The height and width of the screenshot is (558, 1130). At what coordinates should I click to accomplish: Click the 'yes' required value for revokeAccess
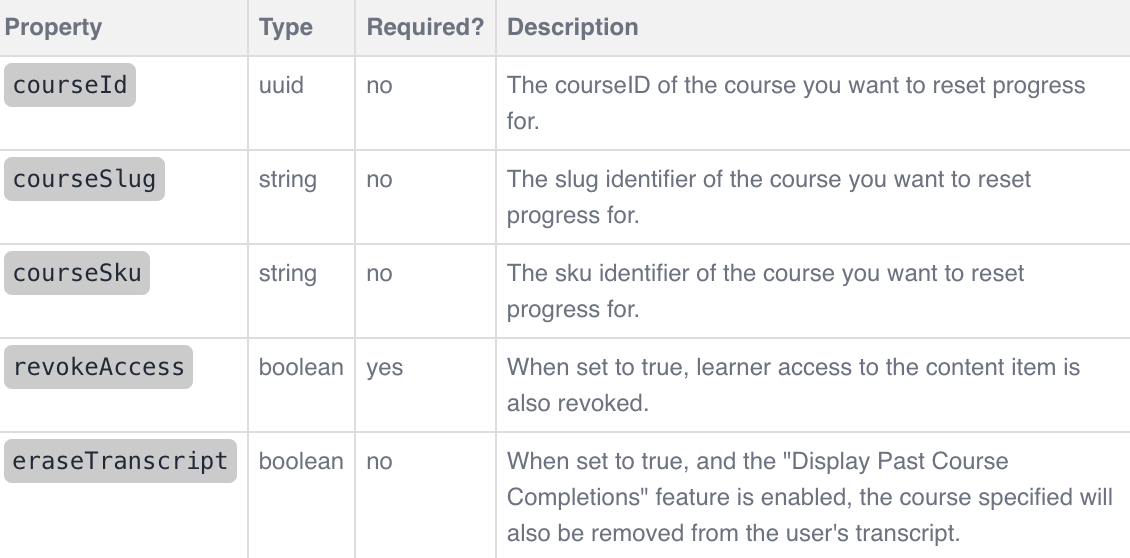(384, 368)
